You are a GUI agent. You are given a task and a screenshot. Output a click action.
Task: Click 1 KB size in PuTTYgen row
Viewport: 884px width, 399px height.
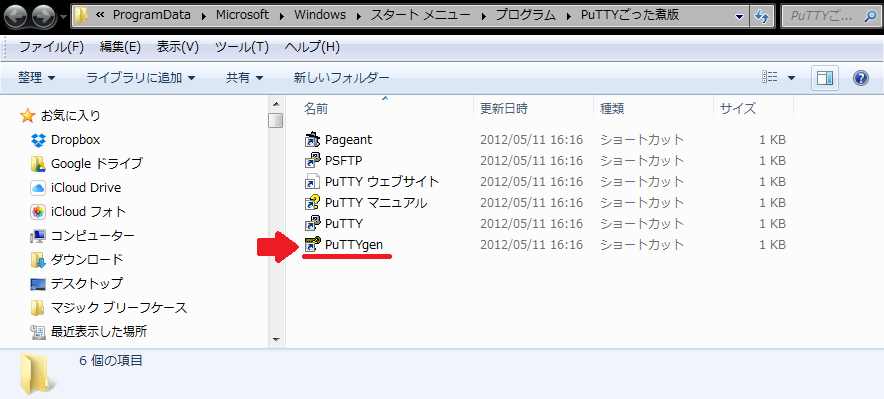pyautogui.click(x=772, y=245)
